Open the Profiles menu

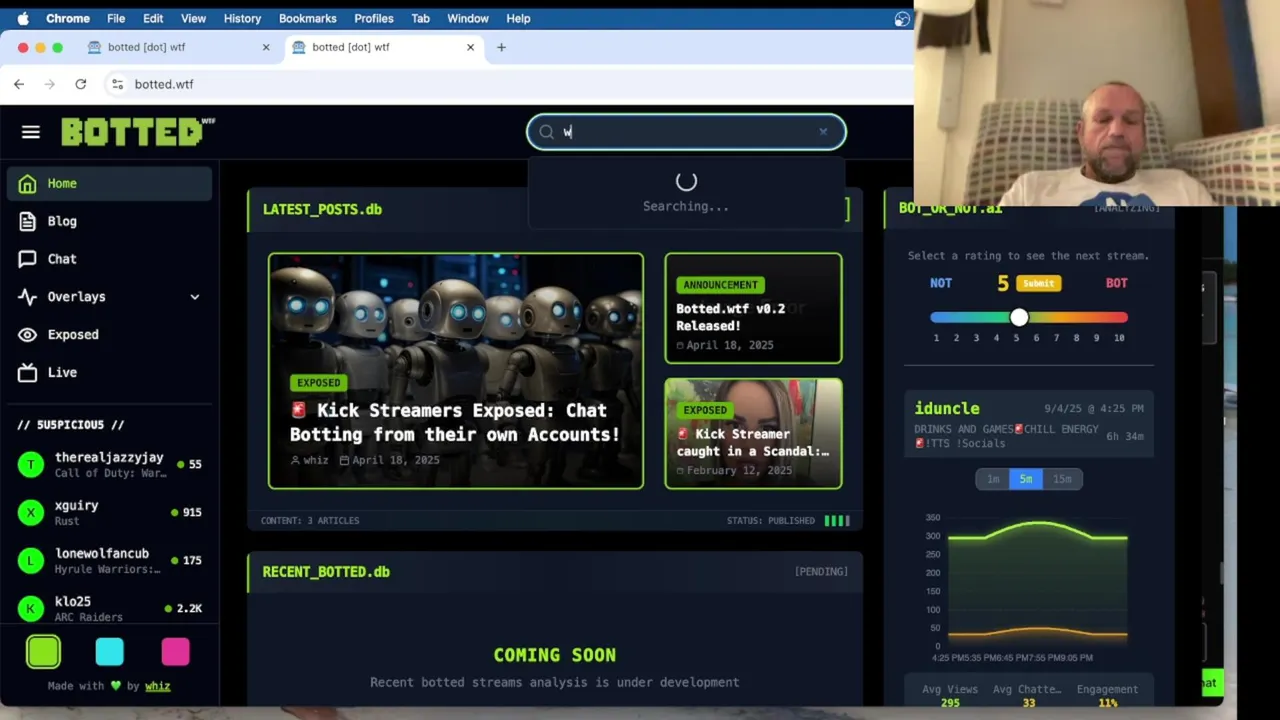(374, 18)
